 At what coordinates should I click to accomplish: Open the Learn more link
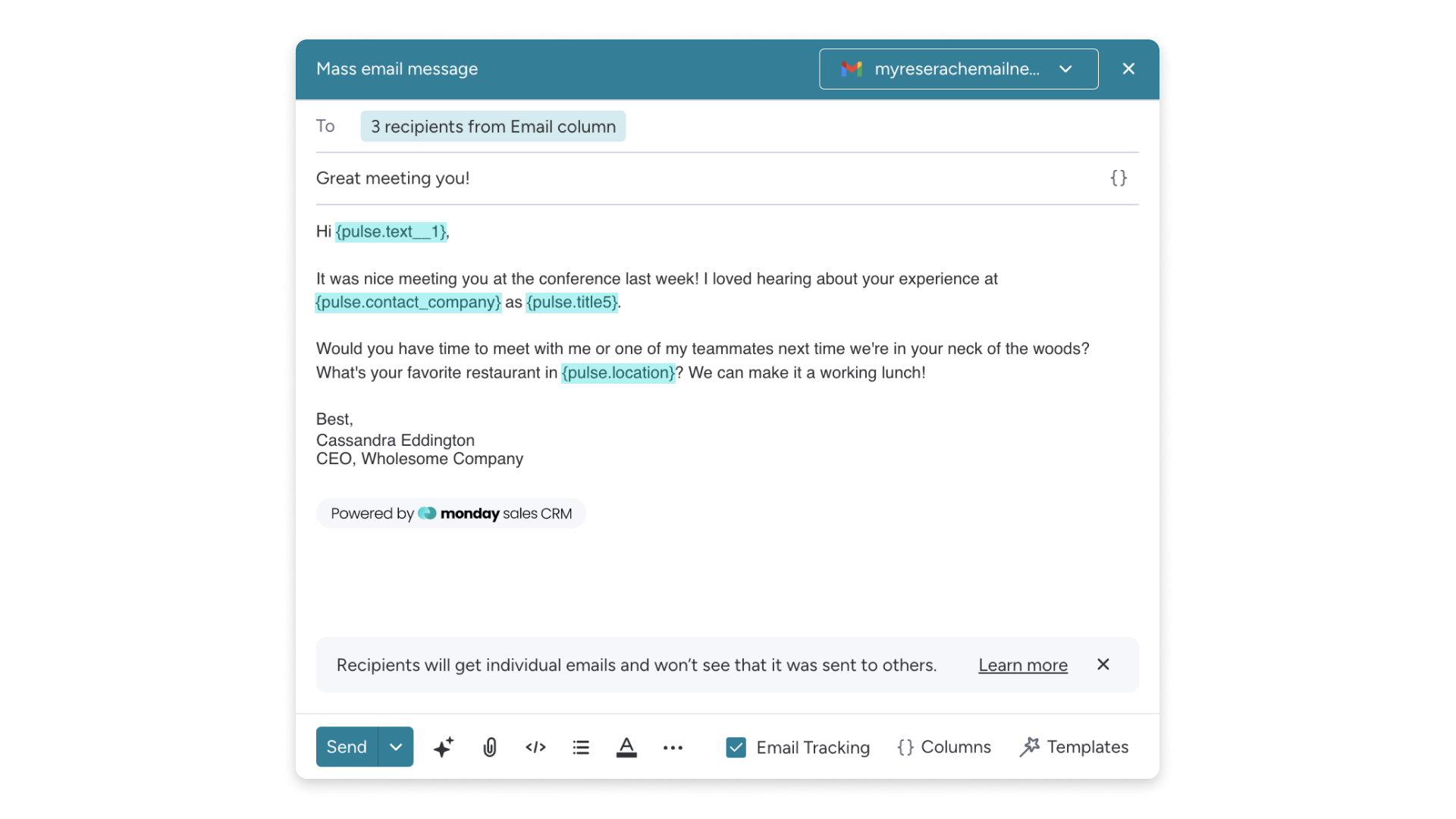[1023, 665]
